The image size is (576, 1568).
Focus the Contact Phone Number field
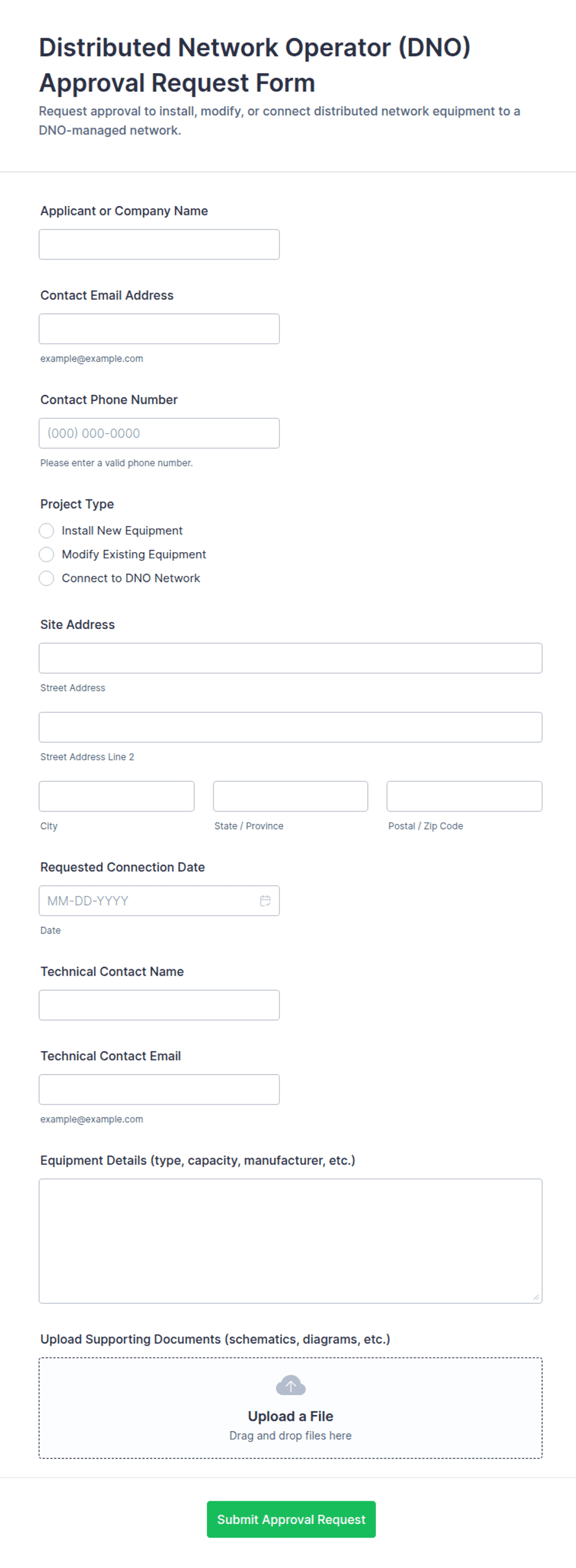[x=159, y=433]
